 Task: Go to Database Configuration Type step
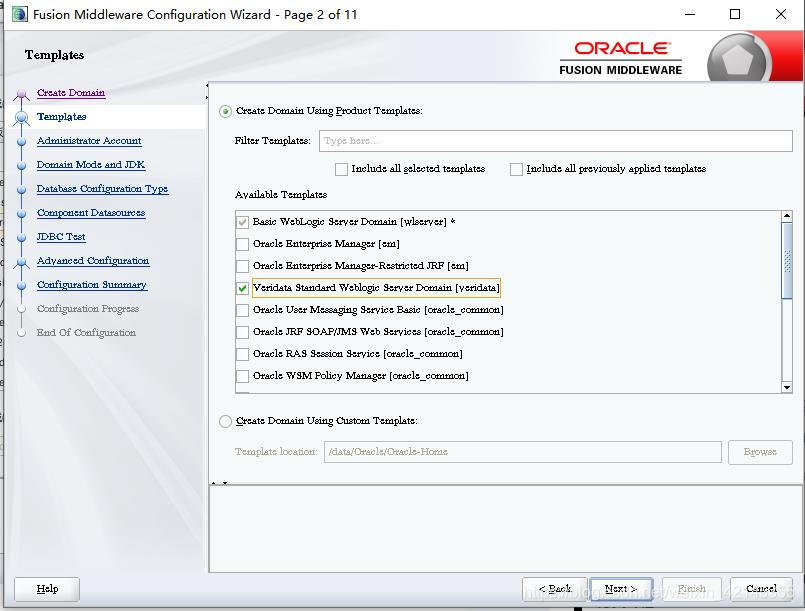(103, 189)
